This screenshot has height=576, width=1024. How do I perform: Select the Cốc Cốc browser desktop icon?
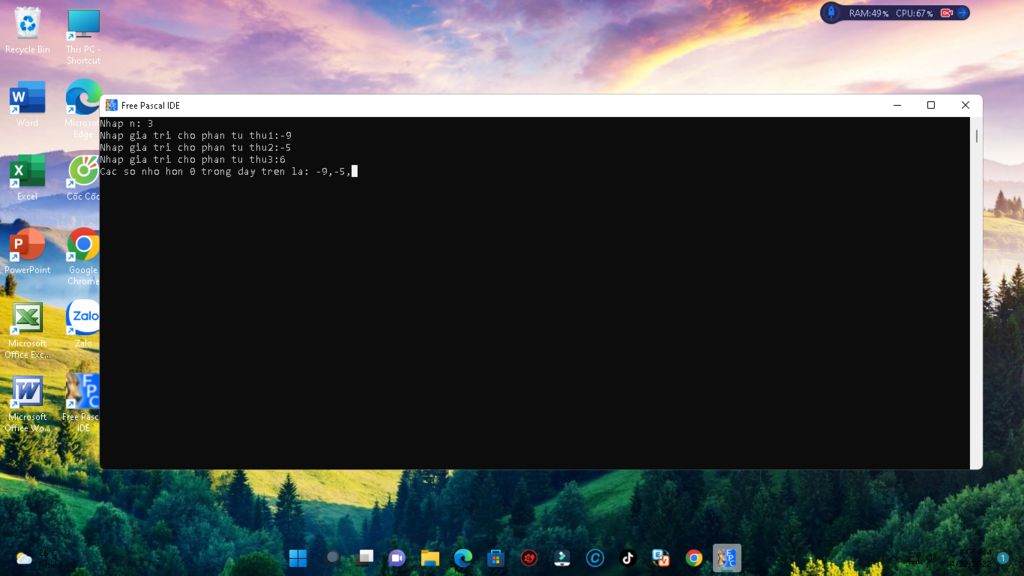tap(82, 178)
